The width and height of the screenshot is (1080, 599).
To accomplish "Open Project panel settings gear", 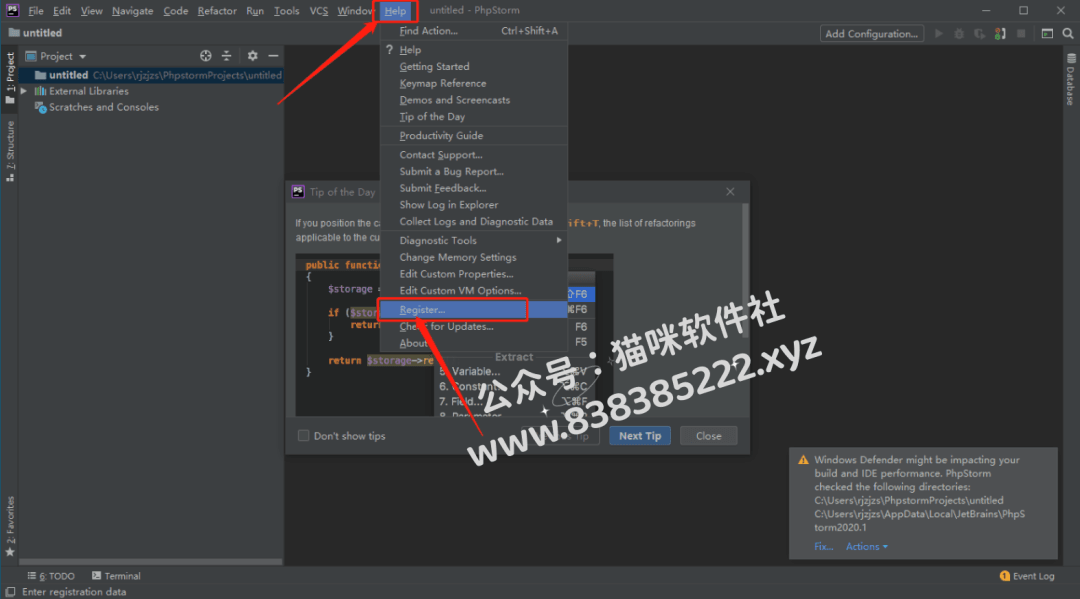I will (253, 56).
